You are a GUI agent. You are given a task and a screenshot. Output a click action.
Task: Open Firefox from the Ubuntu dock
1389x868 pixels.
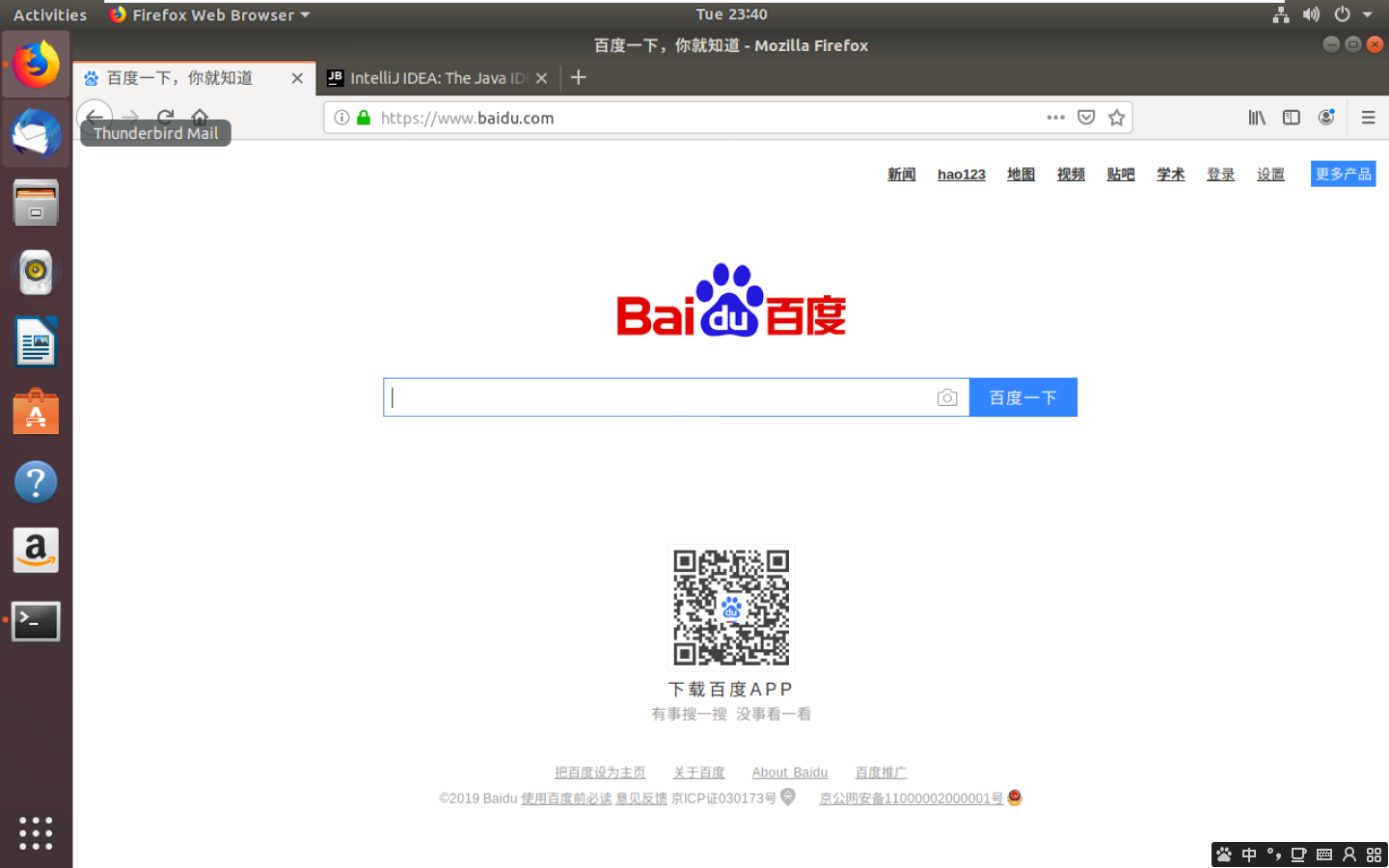click(x=36, y=65)
